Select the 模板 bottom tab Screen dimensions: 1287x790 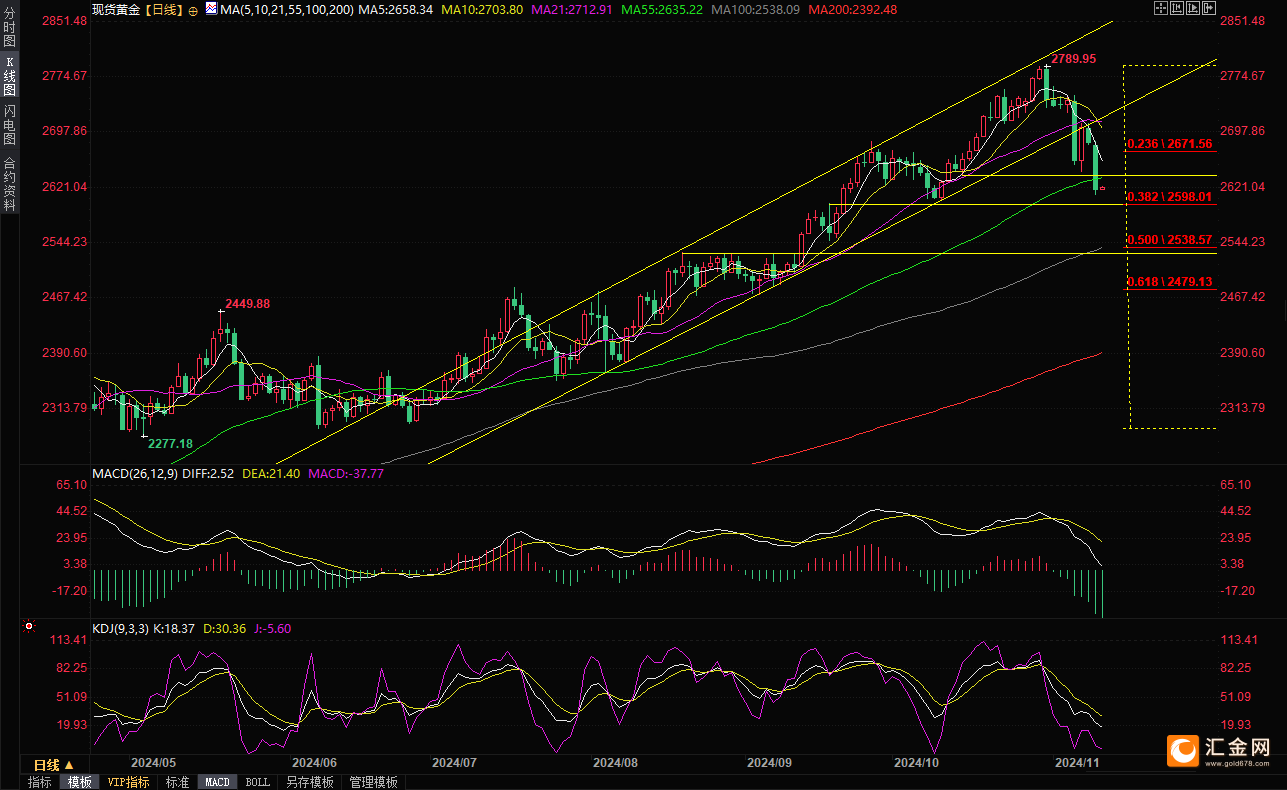coord(79,782)
